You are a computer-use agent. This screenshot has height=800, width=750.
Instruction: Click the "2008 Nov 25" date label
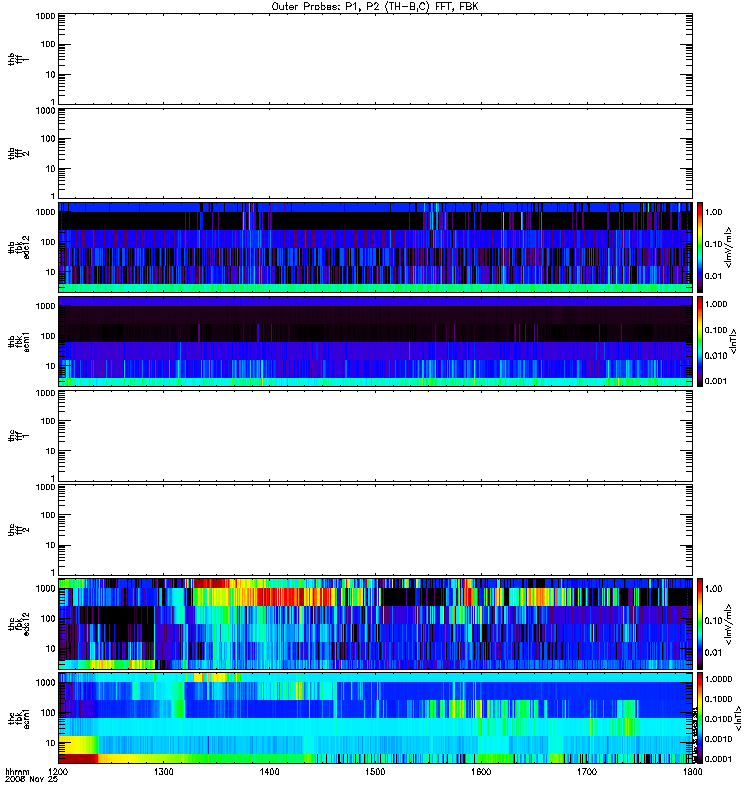pos(31,780)
